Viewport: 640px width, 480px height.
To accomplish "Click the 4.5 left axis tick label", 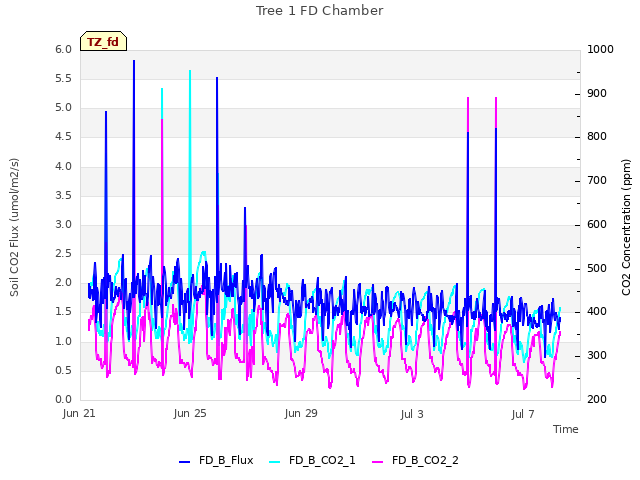I will (x=63, y=137).
